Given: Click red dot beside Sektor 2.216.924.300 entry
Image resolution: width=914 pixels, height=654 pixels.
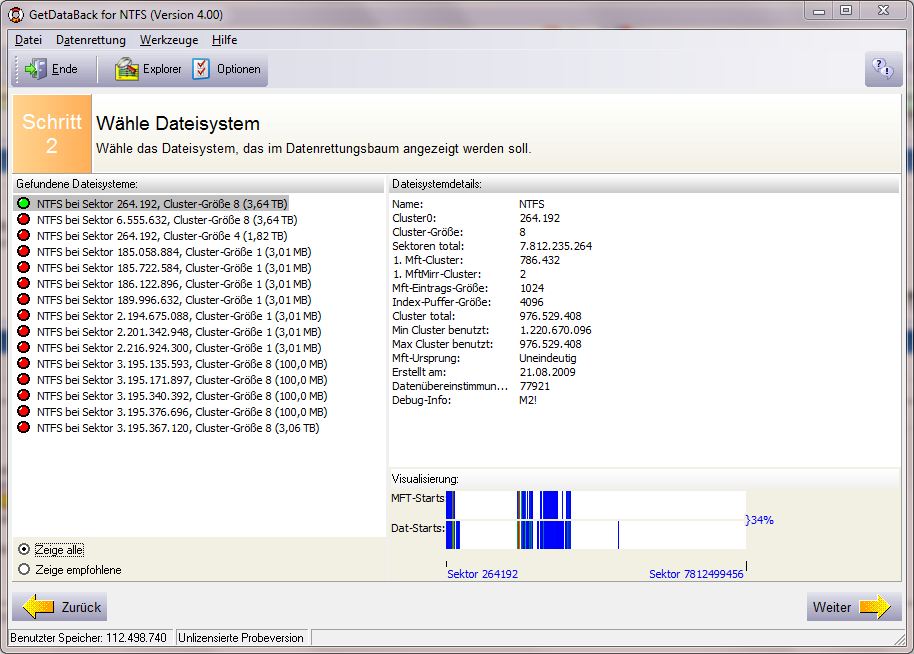Looking at the screenshot, I should tap(23, 347).
